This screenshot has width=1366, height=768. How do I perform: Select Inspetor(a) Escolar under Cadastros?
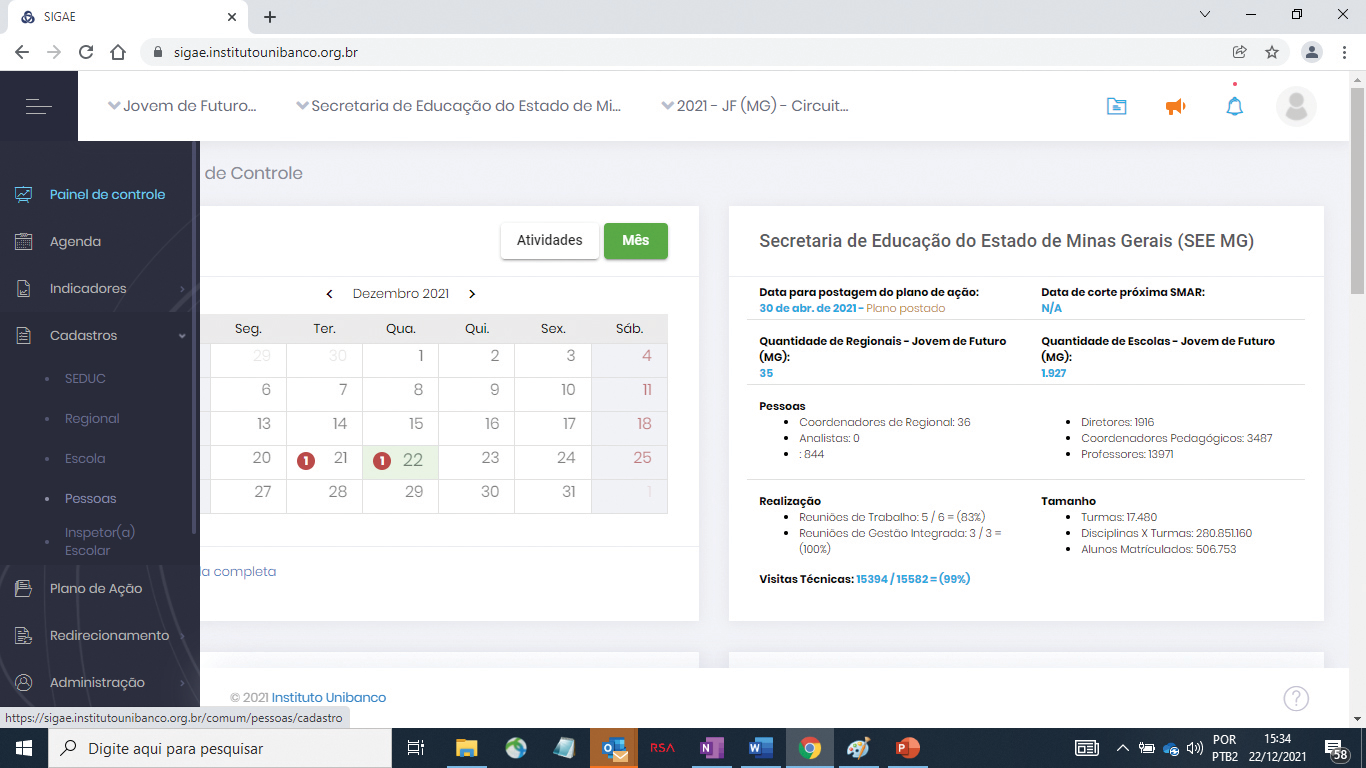click(100, 541)
